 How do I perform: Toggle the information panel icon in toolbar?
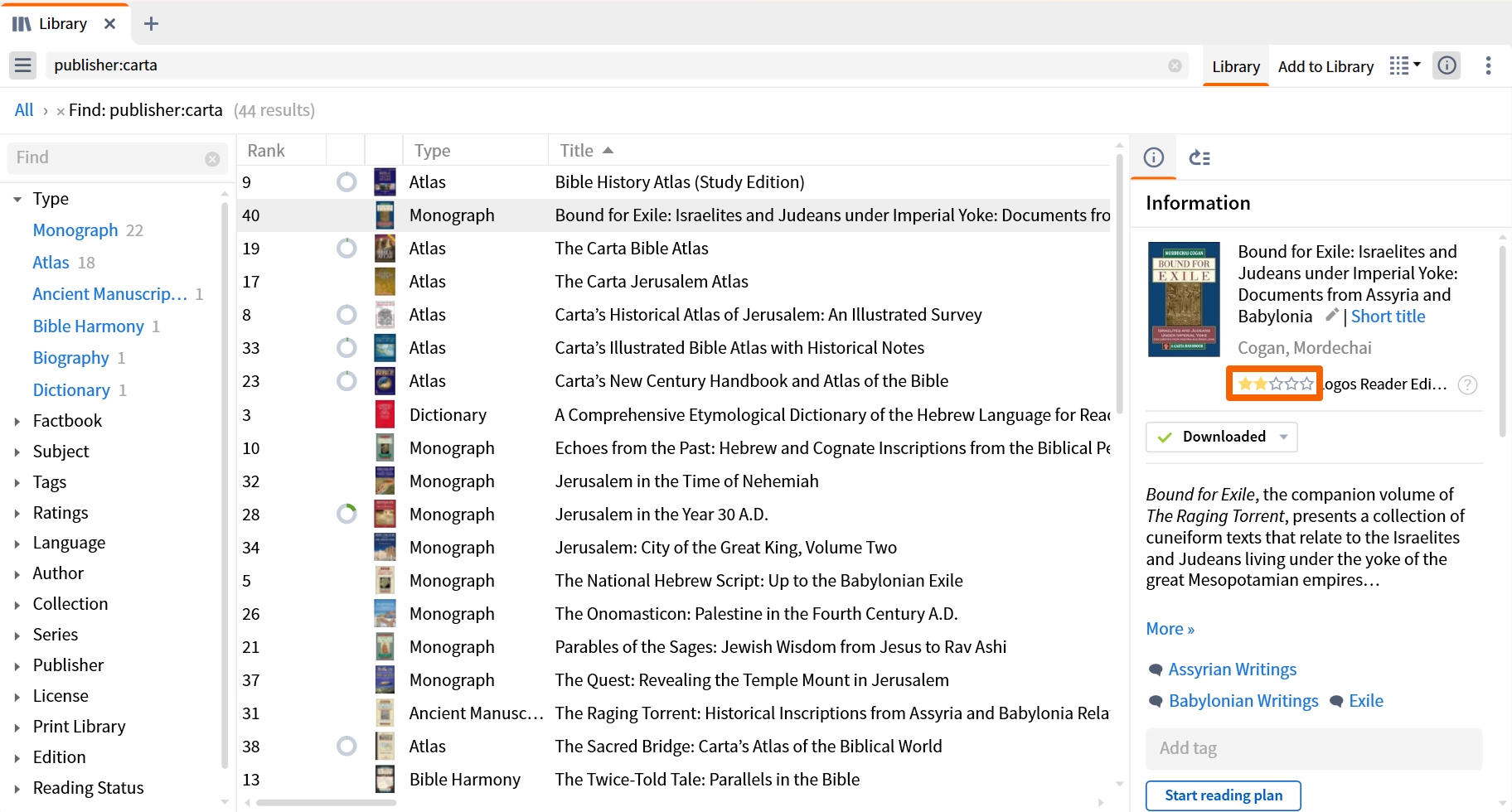tap(1447, 65)
